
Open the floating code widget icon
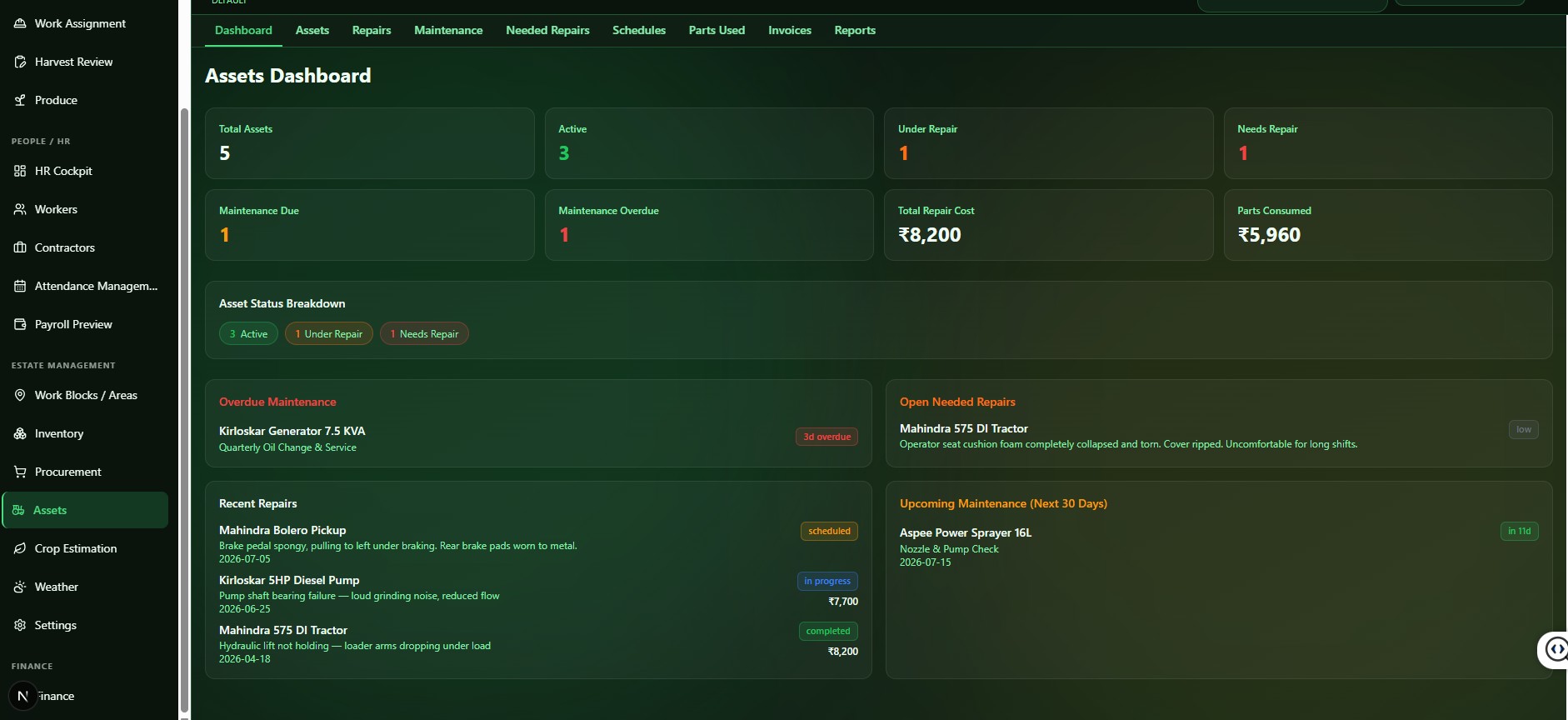(x=1555, y=649)
